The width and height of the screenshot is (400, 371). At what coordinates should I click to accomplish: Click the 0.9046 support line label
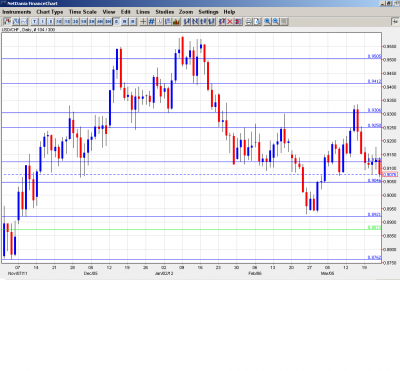[x=374, y=180]
